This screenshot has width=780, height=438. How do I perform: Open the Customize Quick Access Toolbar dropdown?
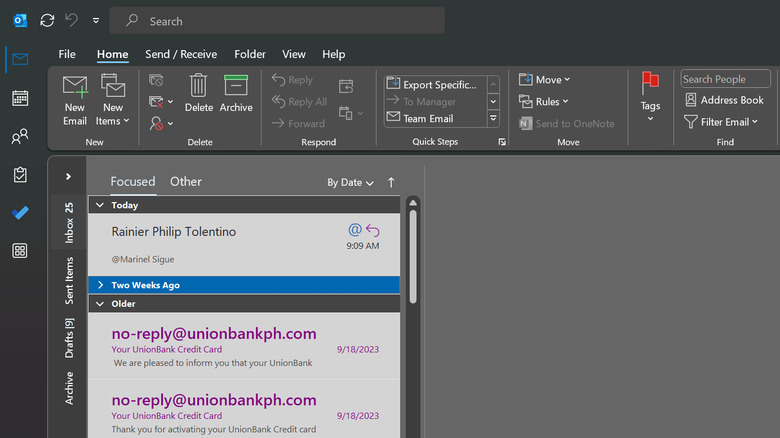tap(96, 21)
